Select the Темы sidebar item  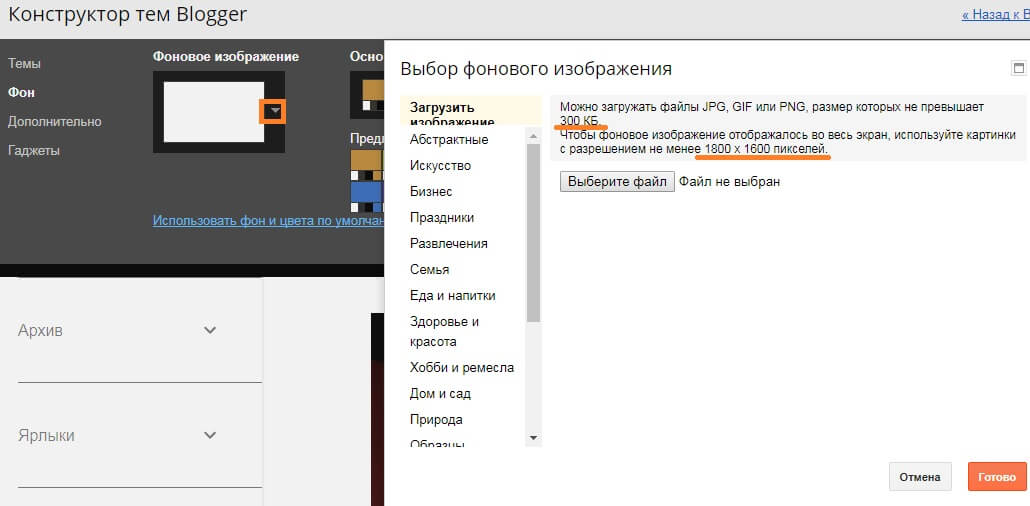[24, 64]
